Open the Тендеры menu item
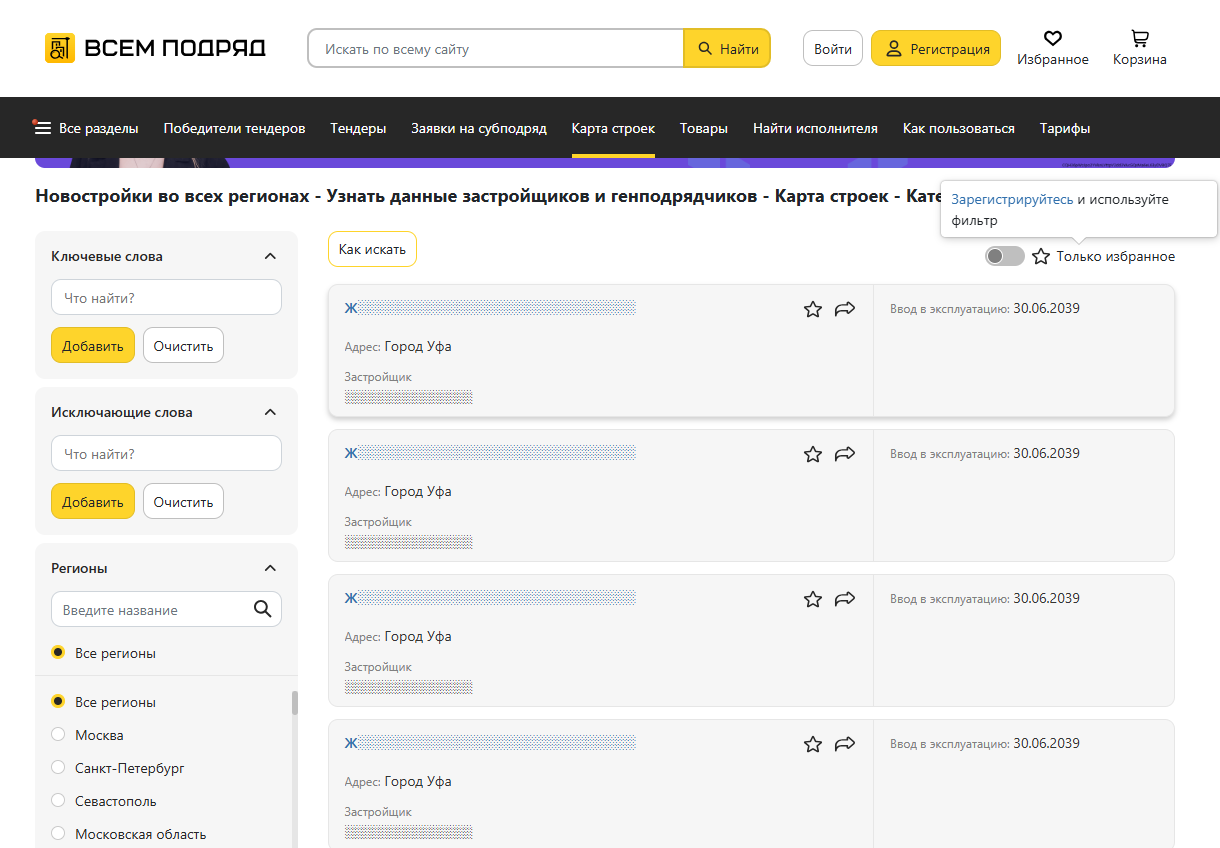The image size is (1220, 848). coord(358,128)
